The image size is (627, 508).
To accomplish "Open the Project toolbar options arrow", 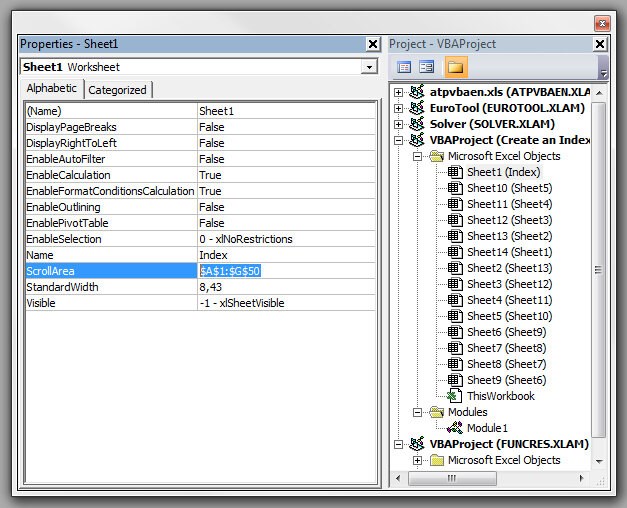I will [603, 67].
